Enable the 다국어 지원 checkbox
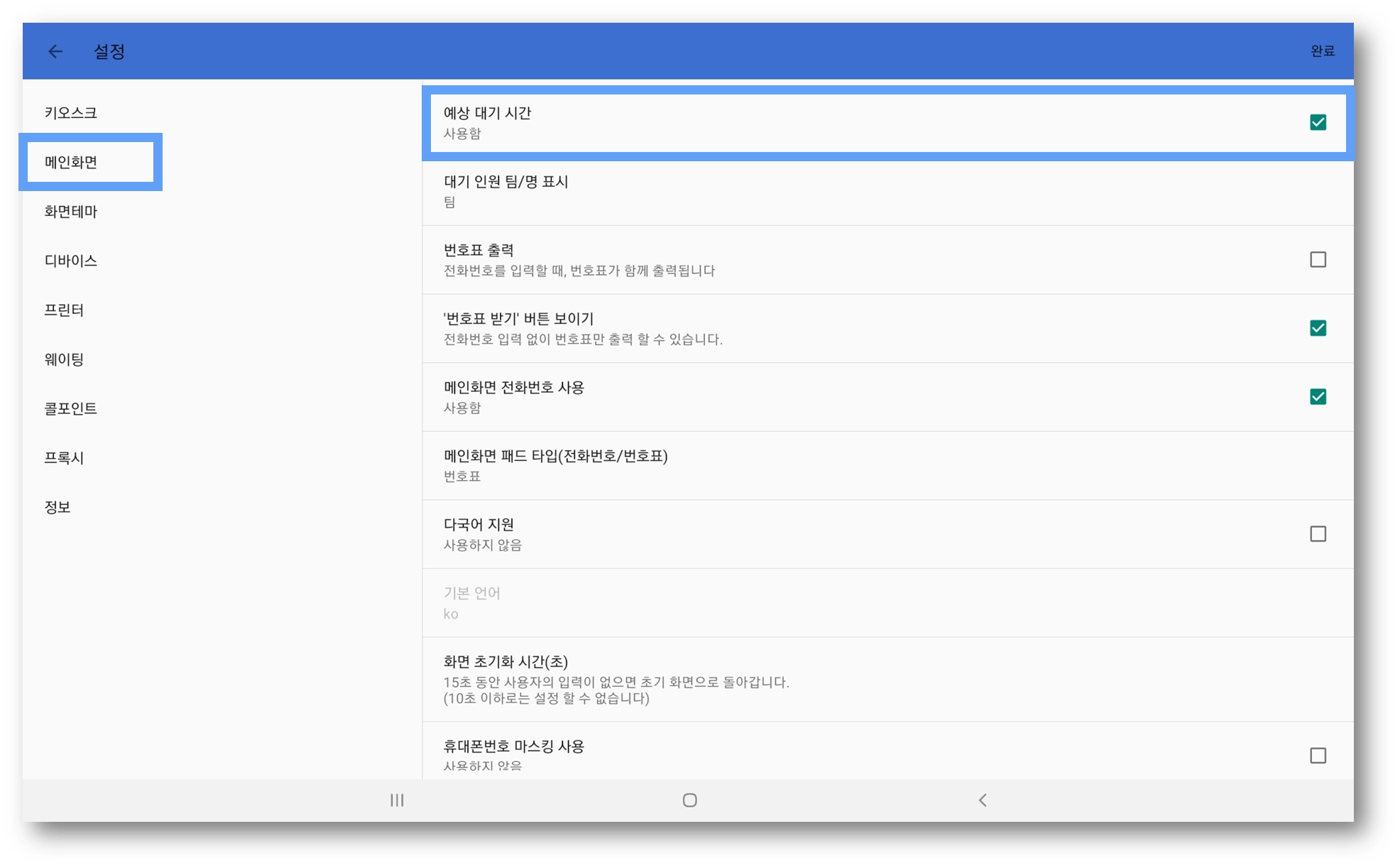 pos(1318,533)
